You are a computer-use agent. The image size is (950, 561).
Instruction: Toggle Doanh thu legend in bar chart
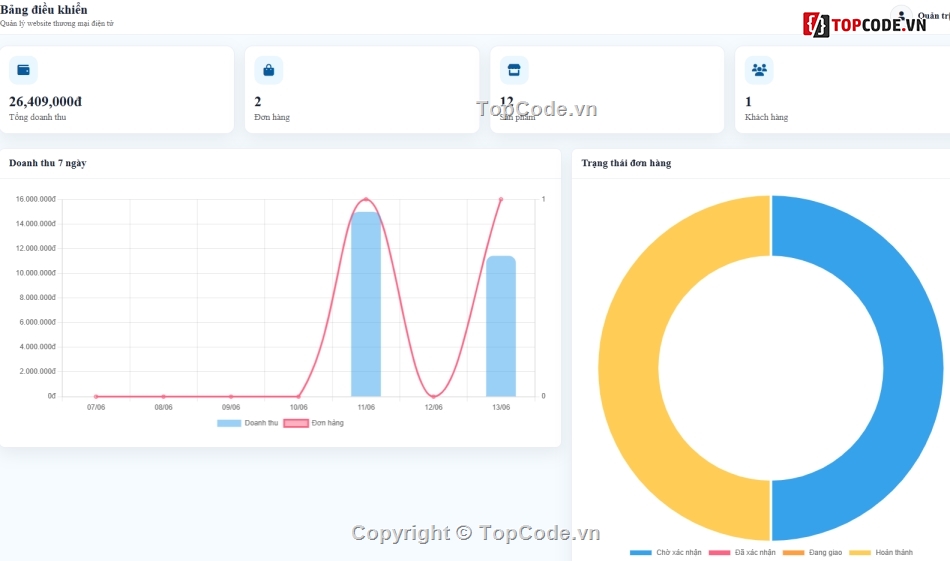[x=247, y=423]
